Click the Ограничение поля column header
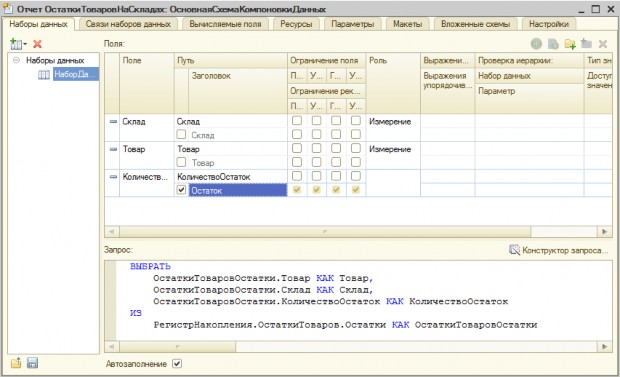620x377 pixels. [x=327, y=61]
